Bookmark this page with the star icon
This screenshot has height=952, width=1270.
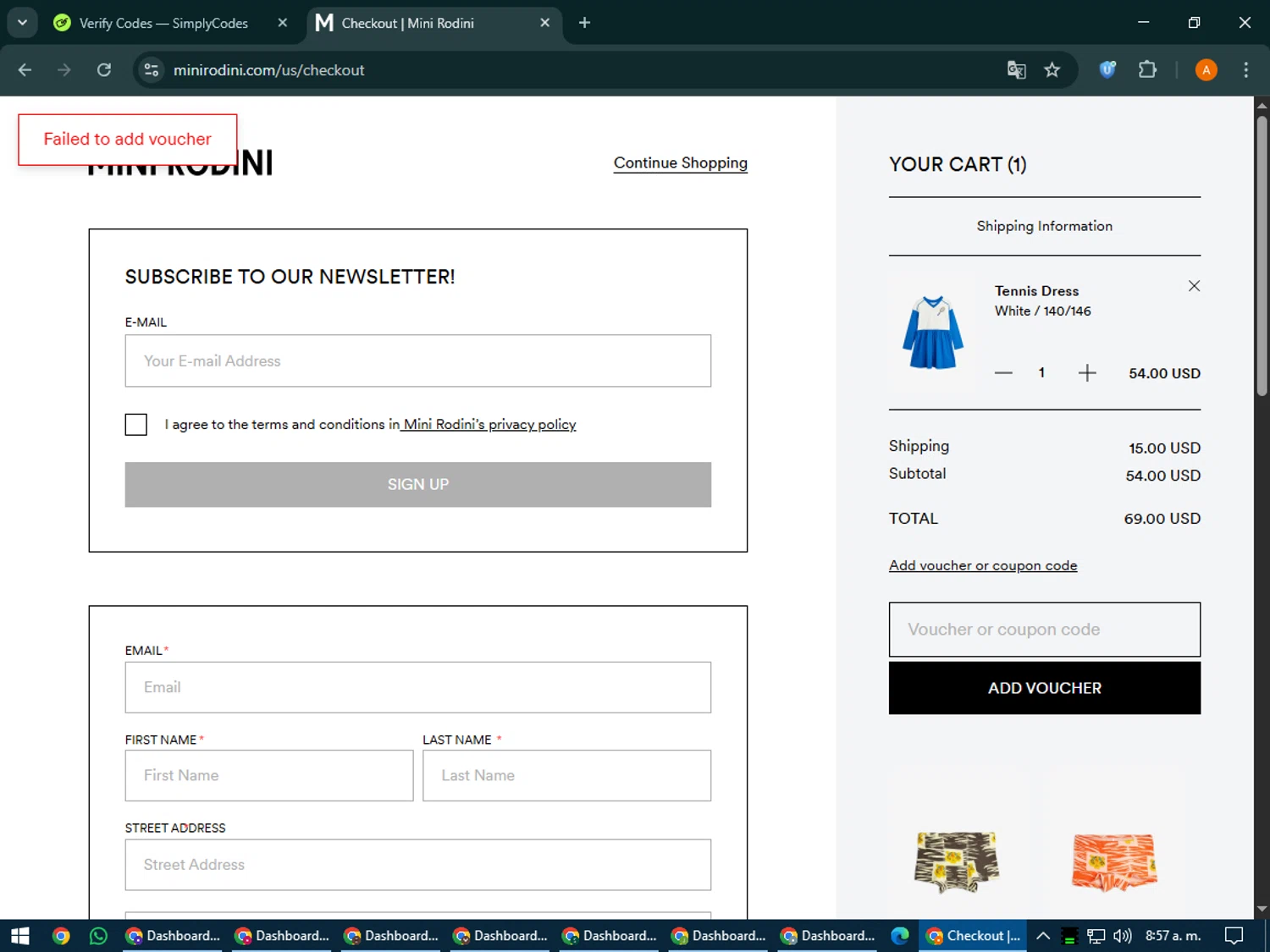coord(1052,70)
